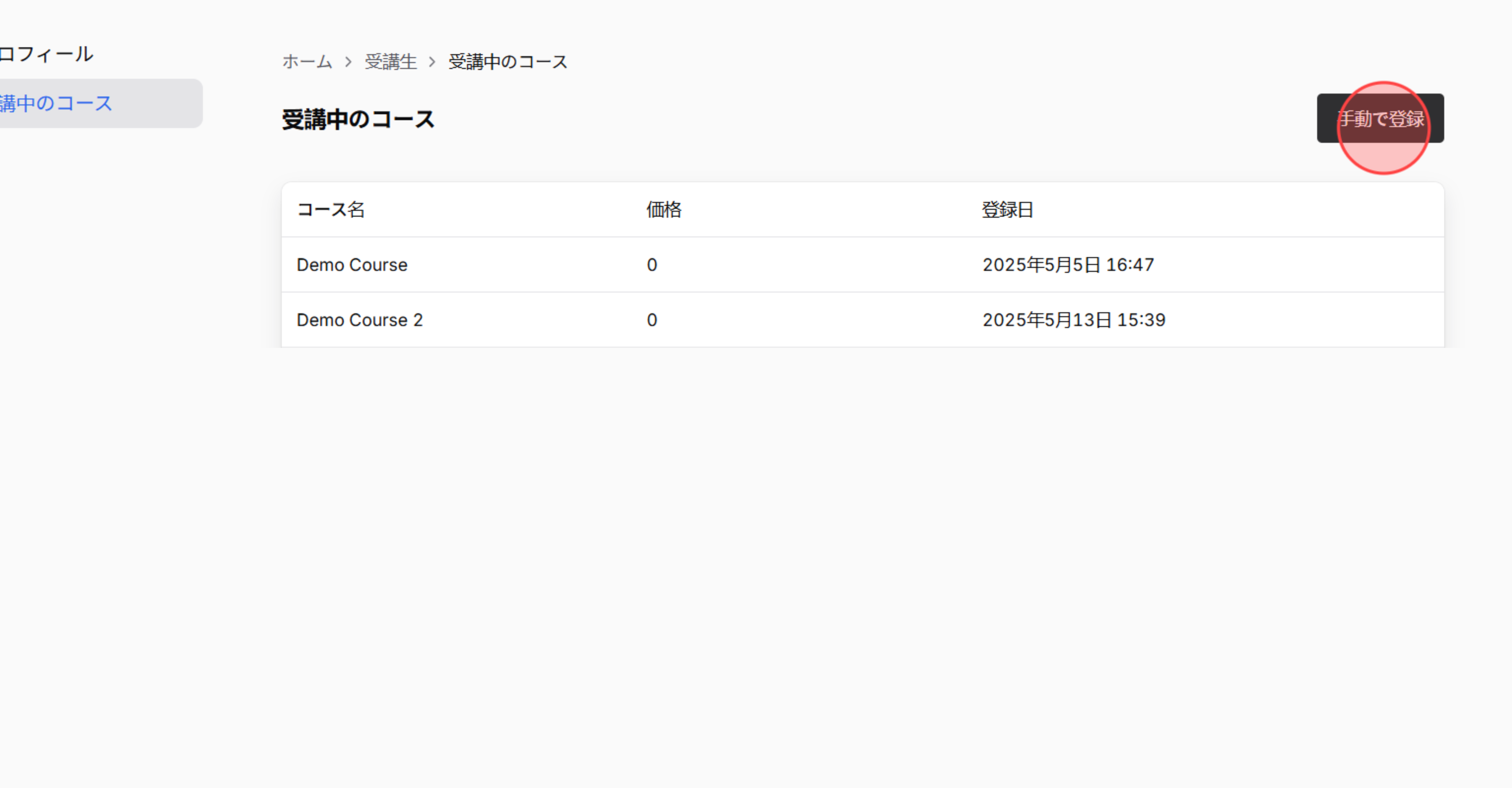The width and height of the screenshot is (1512, 788).
Task: Click the 登録日 column header
Action: click(1006, 210)
